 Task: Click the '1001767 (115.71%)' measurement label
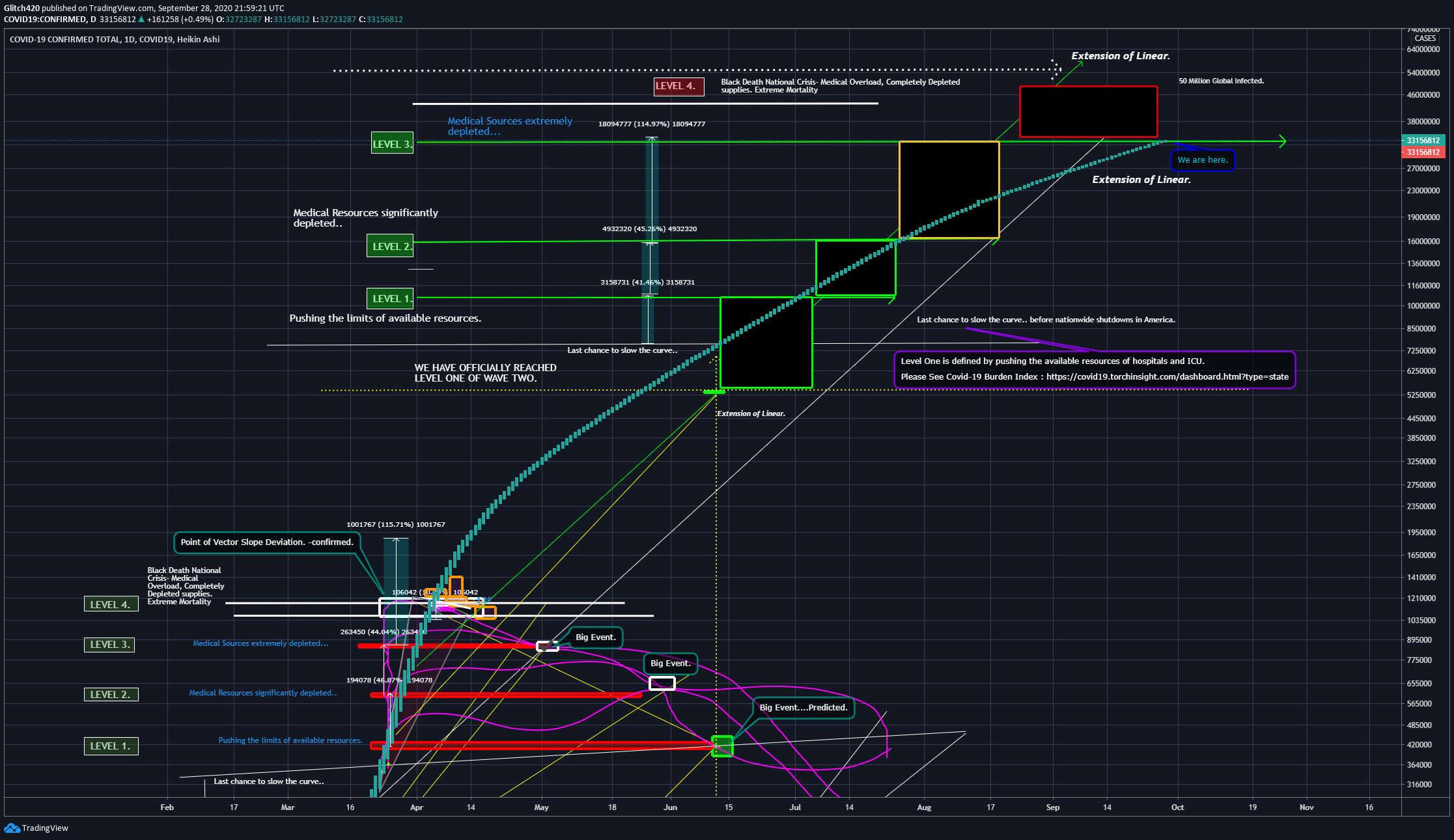396,525
